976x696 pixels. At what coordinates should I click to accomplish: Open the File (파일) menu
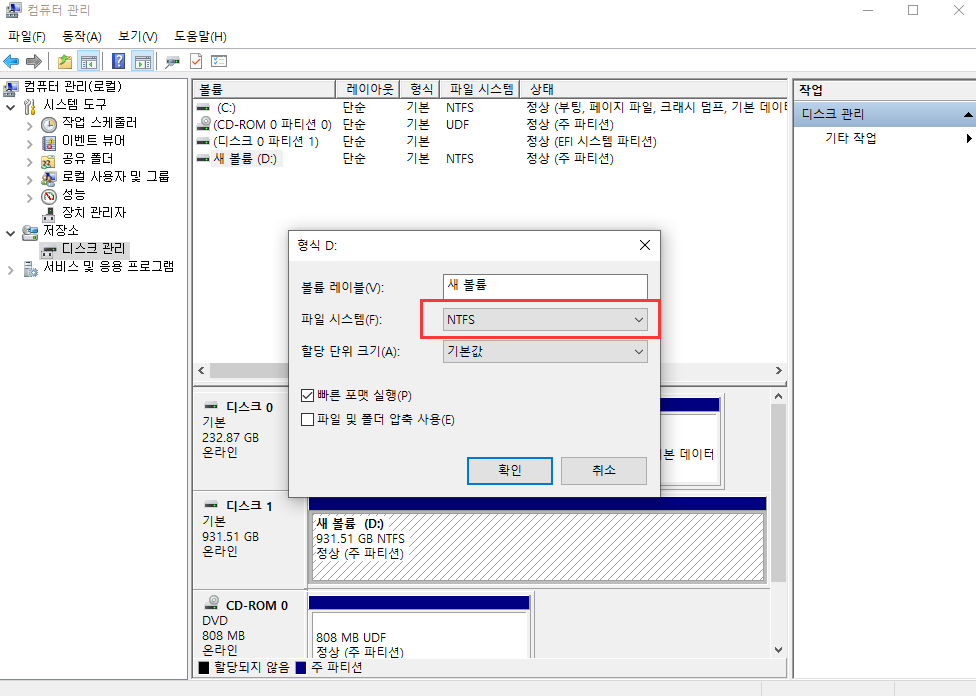pos(27,36)
